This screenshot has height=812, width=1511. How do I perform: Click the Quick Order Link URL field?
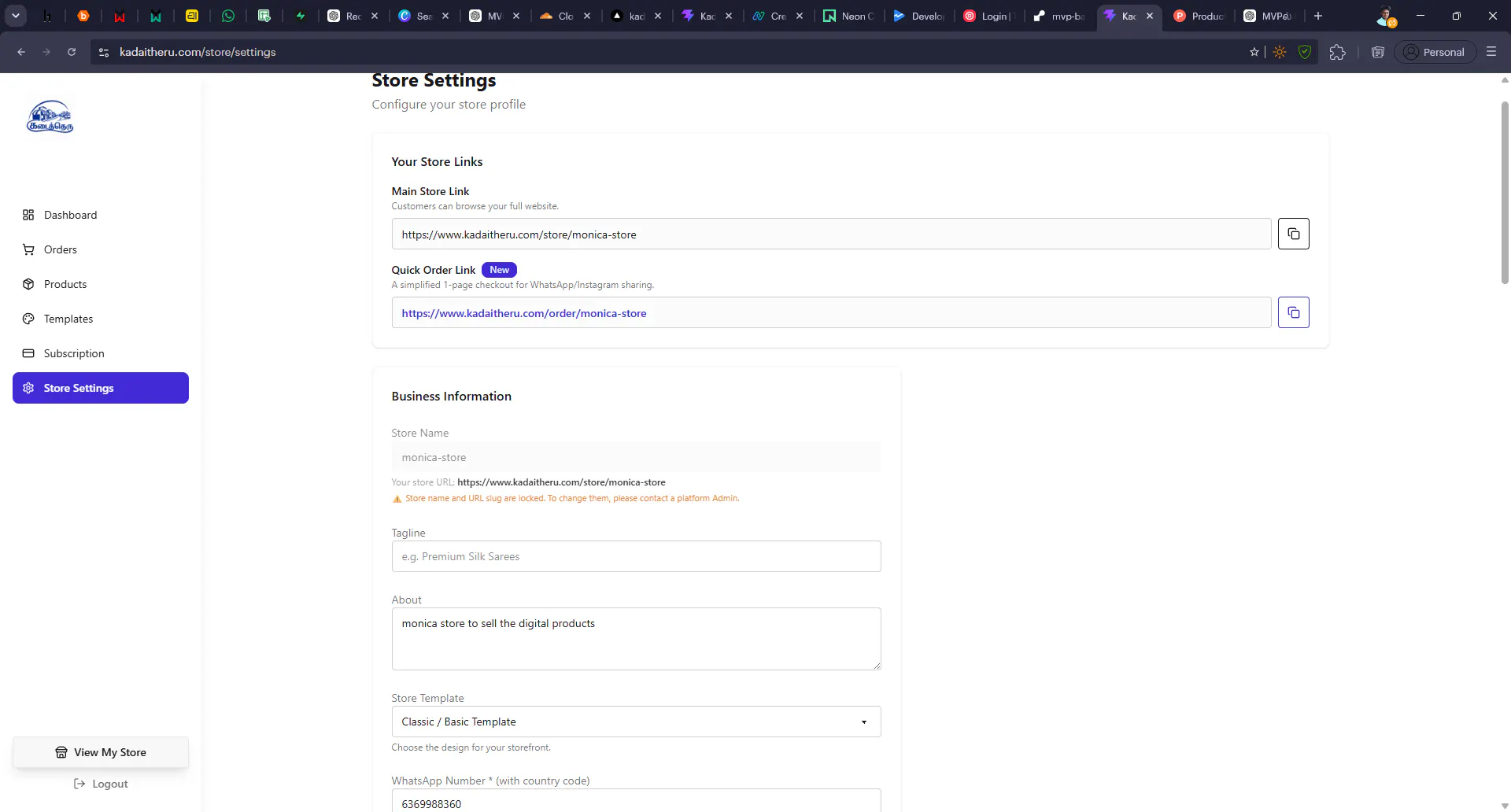(x=831, y=312)
